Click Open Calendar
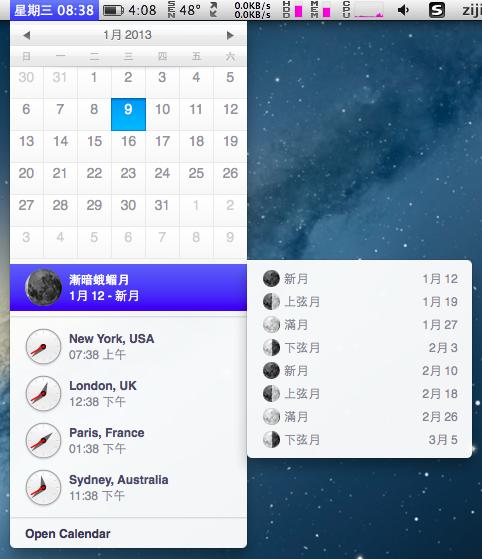The width and height of the screenshot is (482, 559). click(68, 534)
